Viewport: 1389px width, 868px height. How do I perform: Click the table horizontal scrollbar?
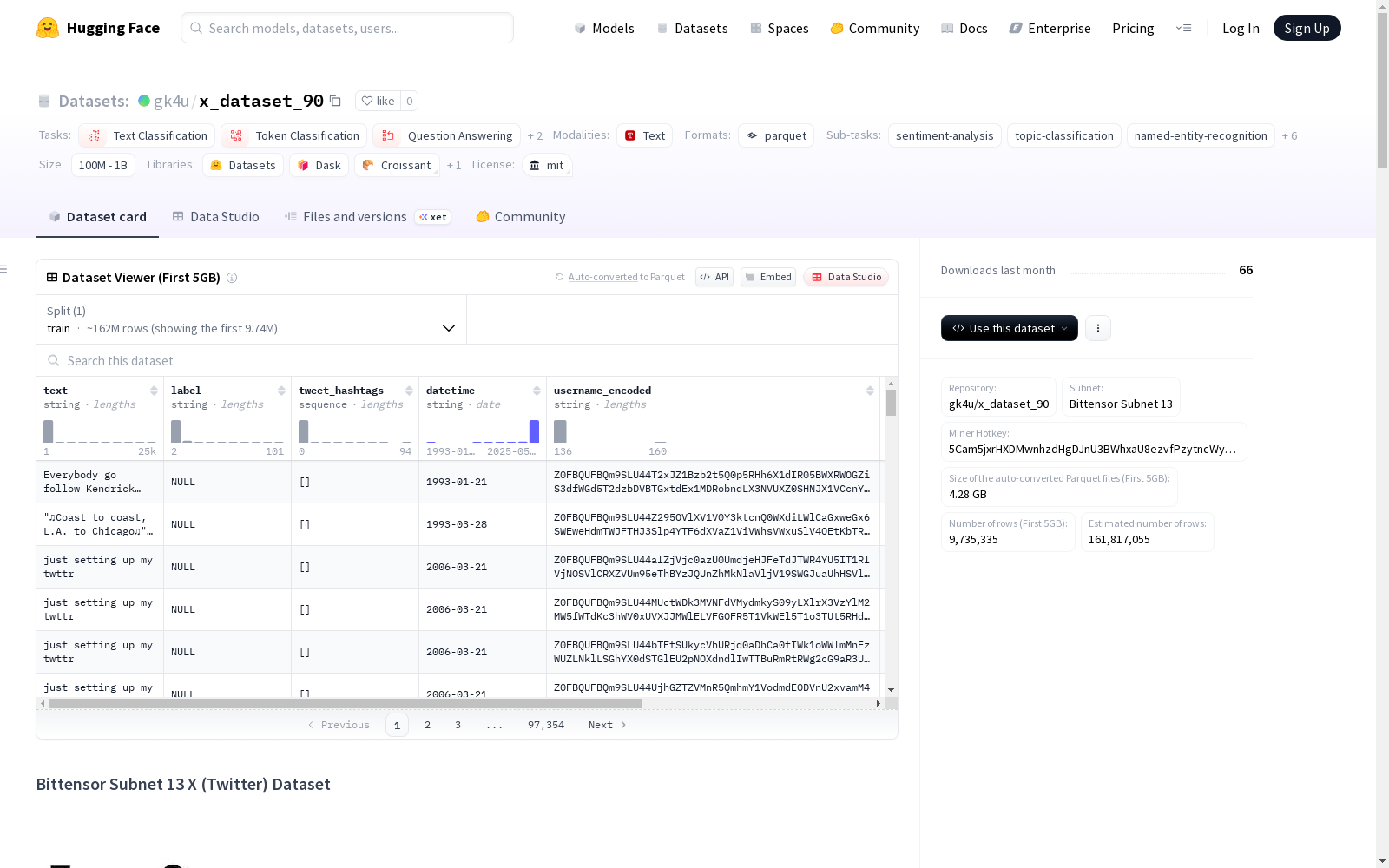[346, 703]
